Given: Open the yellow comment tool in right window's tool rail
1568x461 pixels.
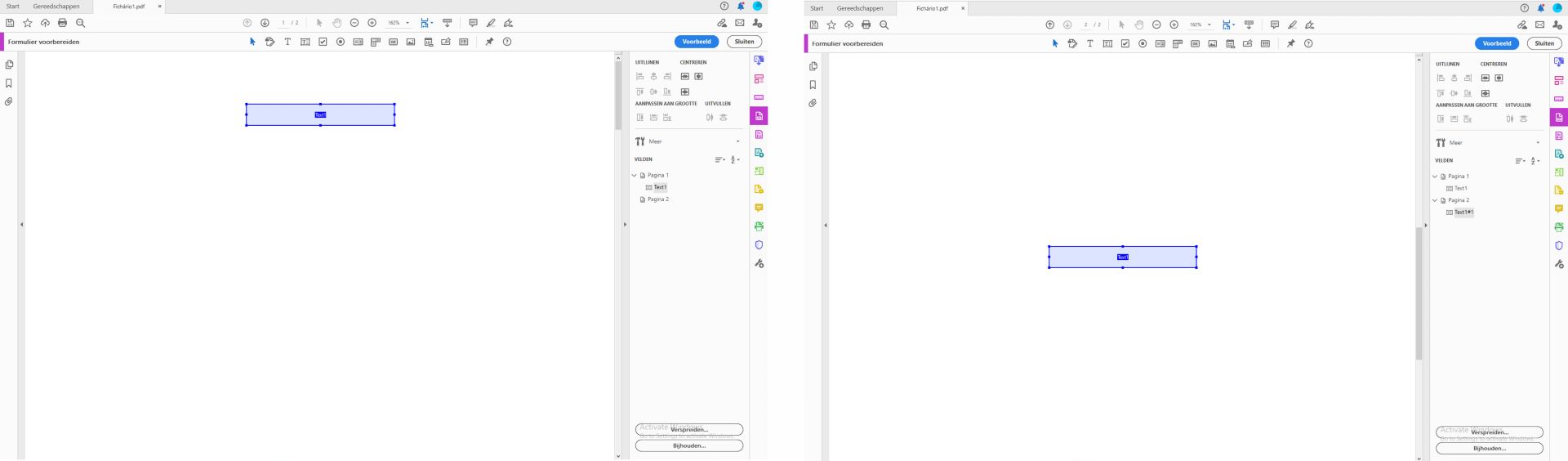Looking at the screenshot, I should [x=1559, y=208].
